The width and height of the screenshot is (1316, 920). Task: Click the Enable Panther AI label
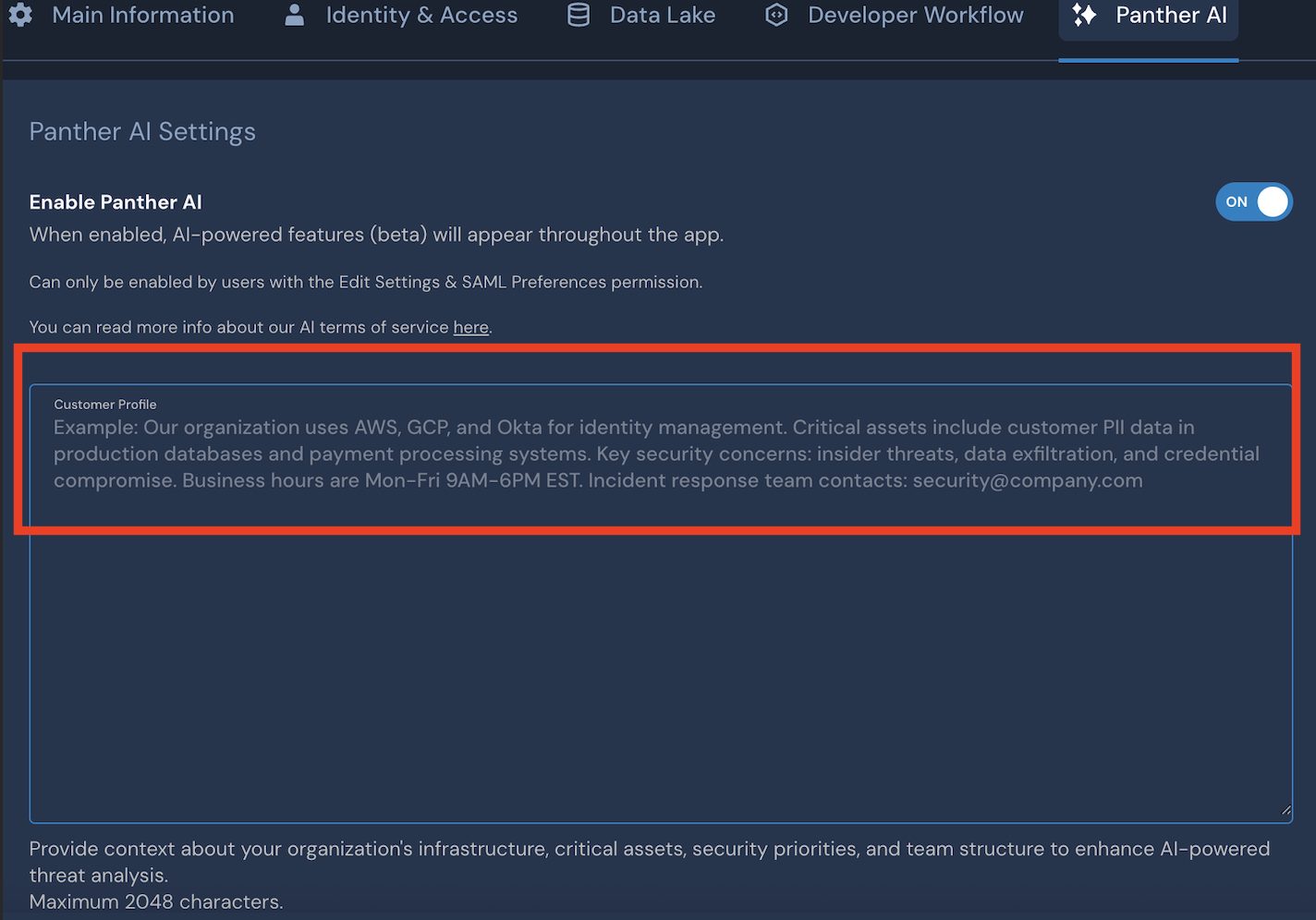pyautogui.click(x=116, y=202)
